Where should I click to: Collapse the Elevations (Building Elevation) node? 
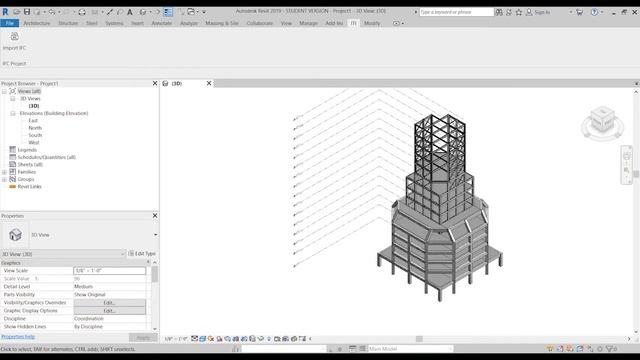tap(13, 113)
